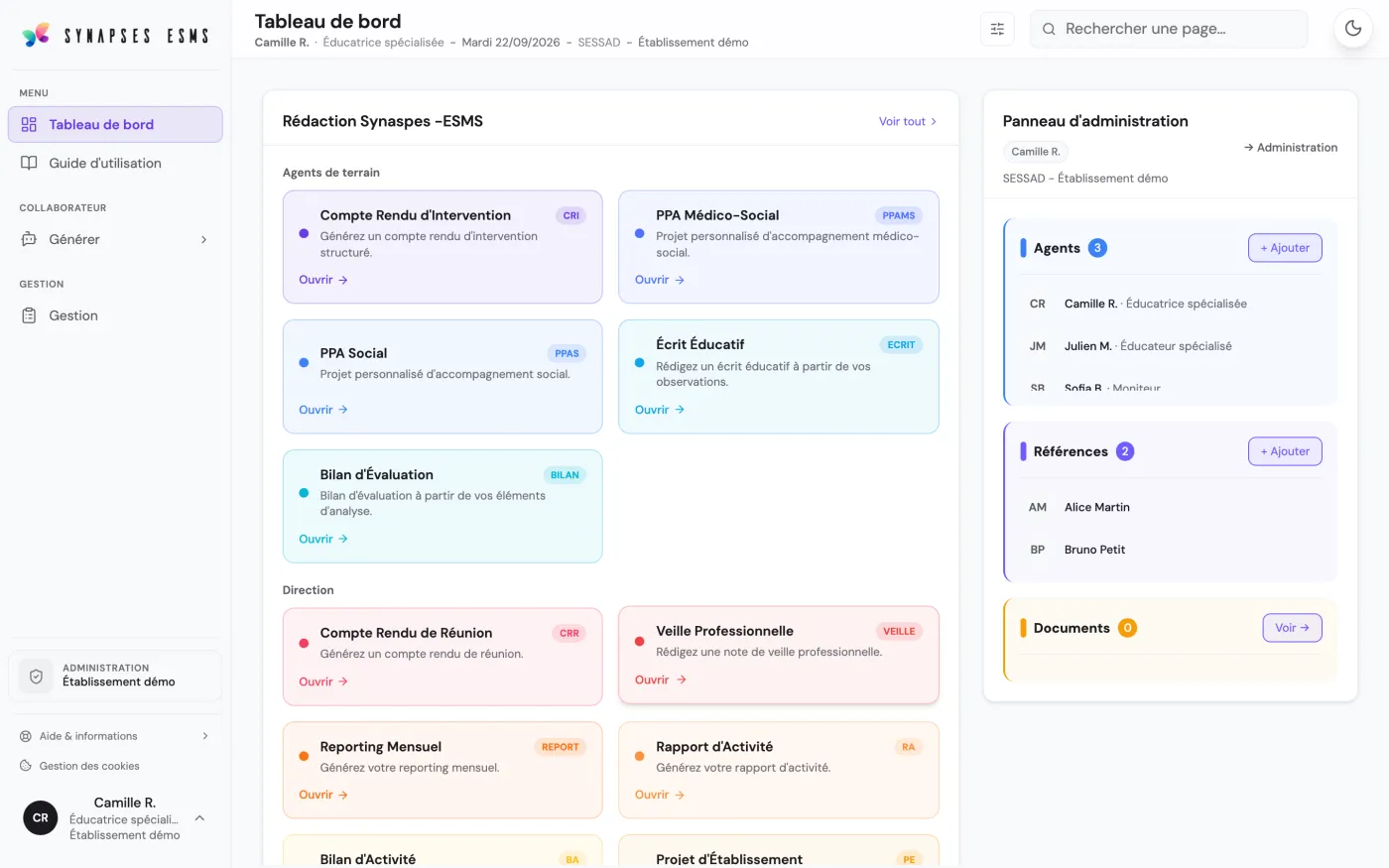Open Bilan d'Évaluation with Ouvrir
Screen dimensions: 1389x868
(x=323, y=539)
